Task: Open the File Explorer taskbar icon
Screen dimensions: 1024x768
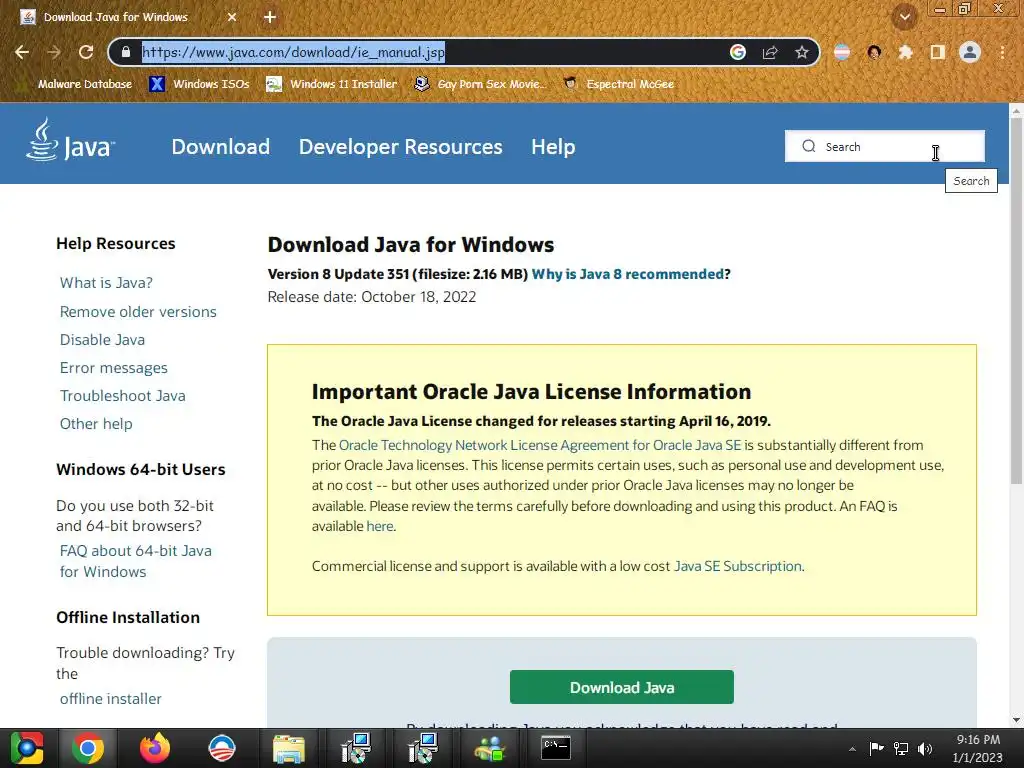Action: [289, 748]
